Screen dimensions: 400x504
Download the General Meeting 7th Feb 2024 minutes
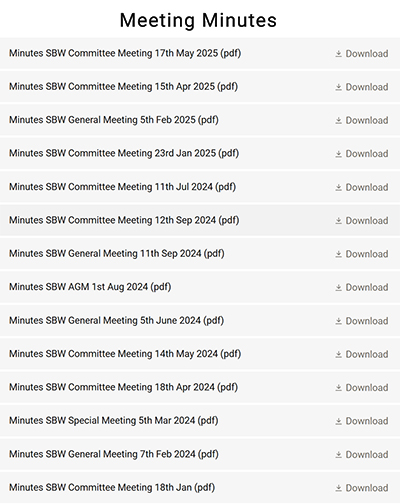[362, 455]
